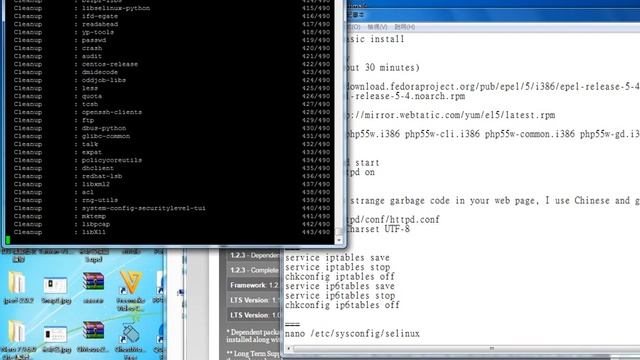
Task: Click the 'harset UTF-8' line in Notepad
Action: [x=378, y=229]
